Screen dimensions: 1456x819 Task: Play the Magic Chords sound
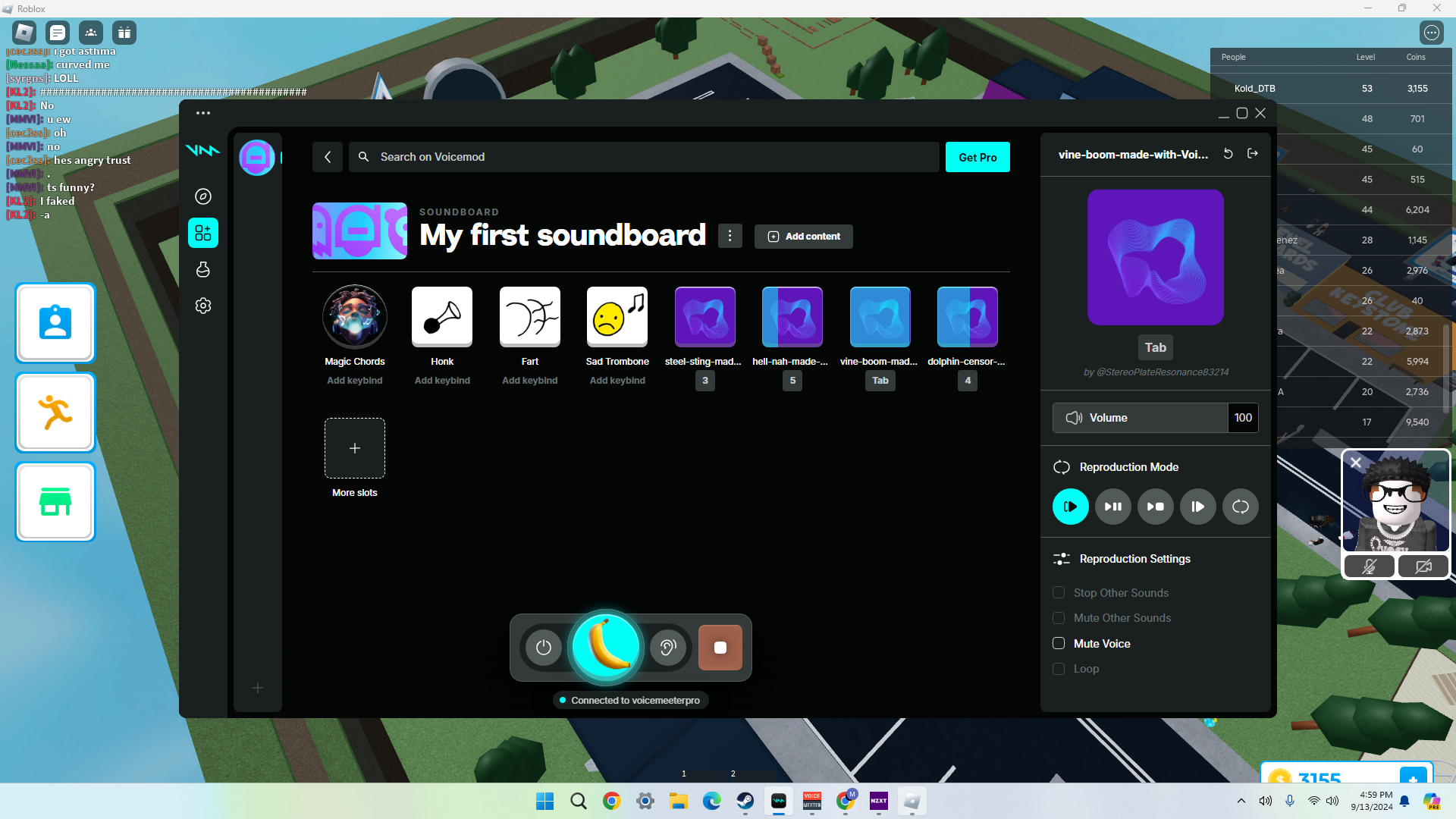(355, 317)
